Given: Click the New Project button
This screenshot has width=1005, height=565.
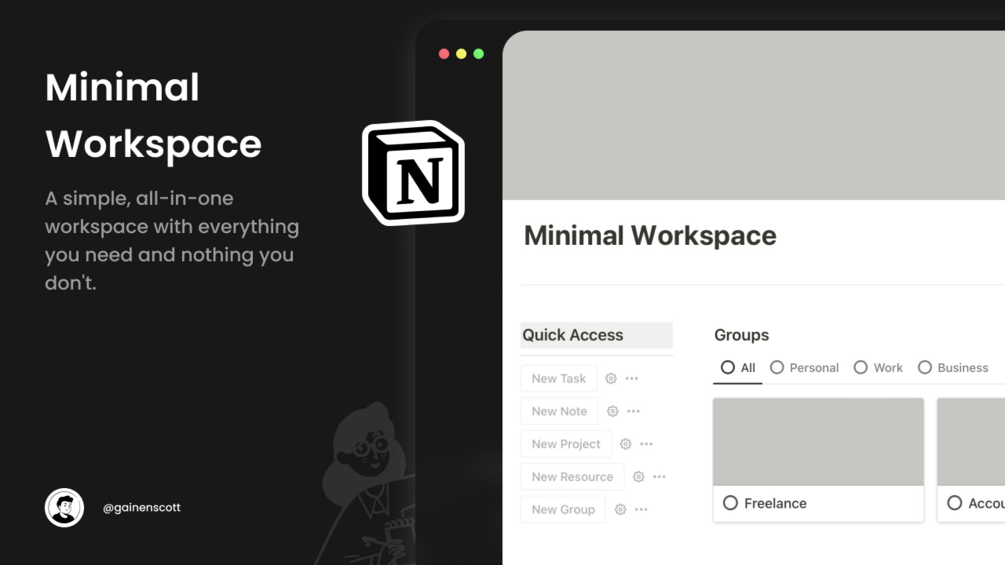Looking at the screenshot, I should (x=566, y=444).
